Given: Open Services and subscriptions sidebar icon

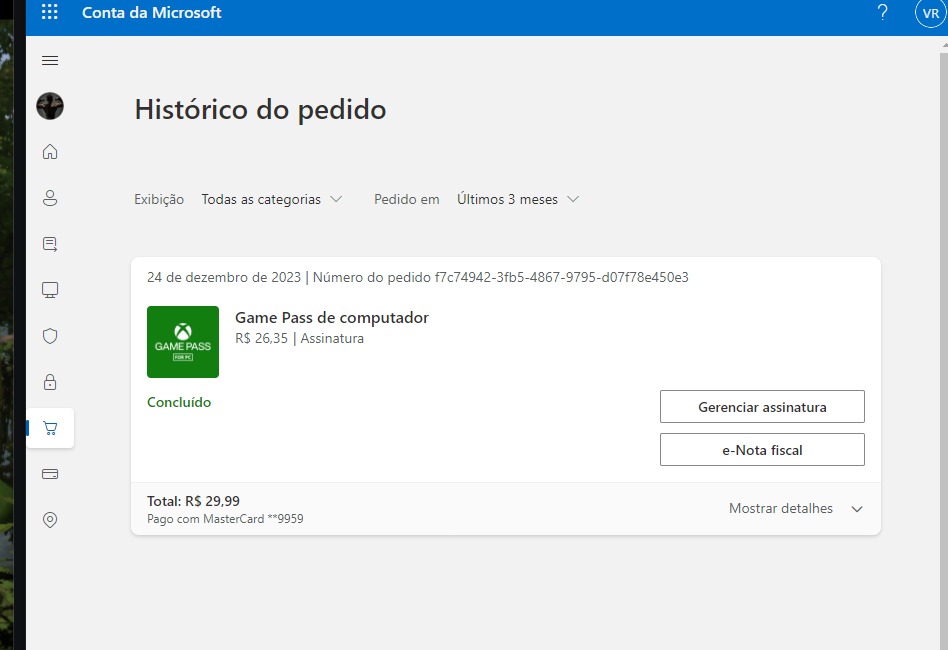Looking at the screenshot, I should [50, 244].
